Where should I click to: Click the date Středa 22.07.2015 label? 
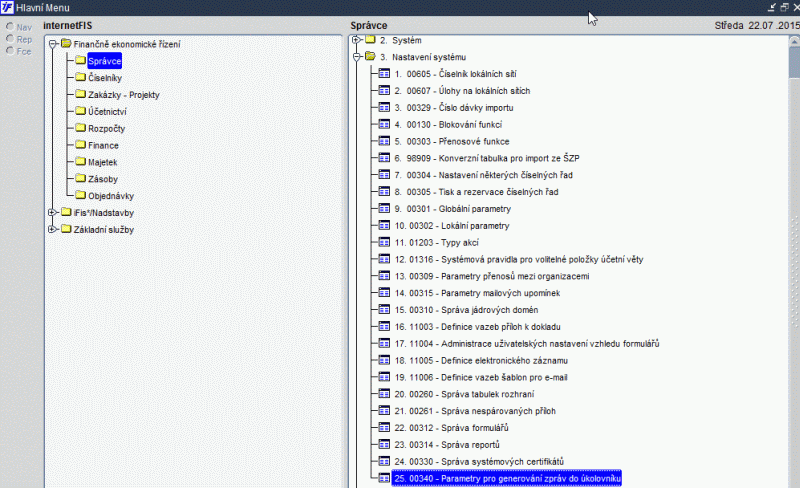click(757, 26)
